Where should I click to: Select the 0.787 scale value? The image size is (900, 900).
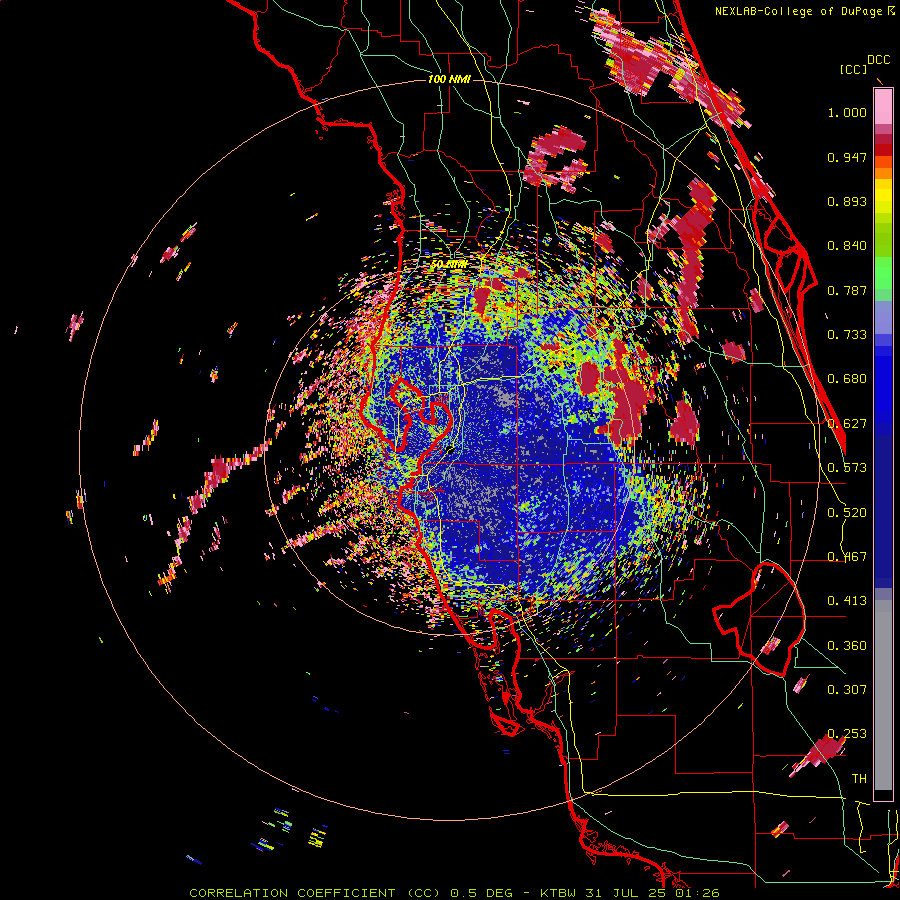pos(847,290)
